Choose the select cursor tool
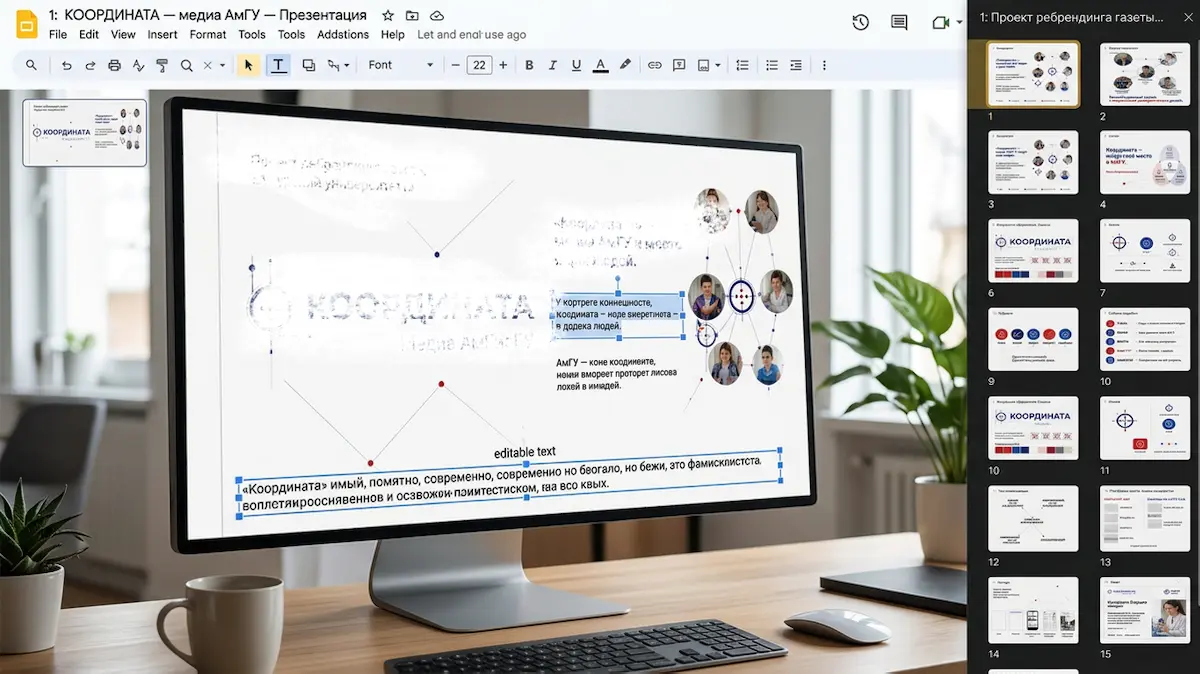Viewport: 1200px width, 674px height. [x=248, y=65]
